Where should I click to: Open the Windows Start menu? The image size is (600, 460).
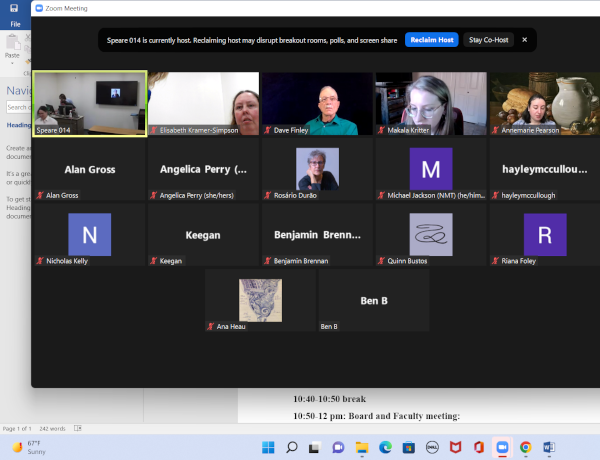(267, 446)
